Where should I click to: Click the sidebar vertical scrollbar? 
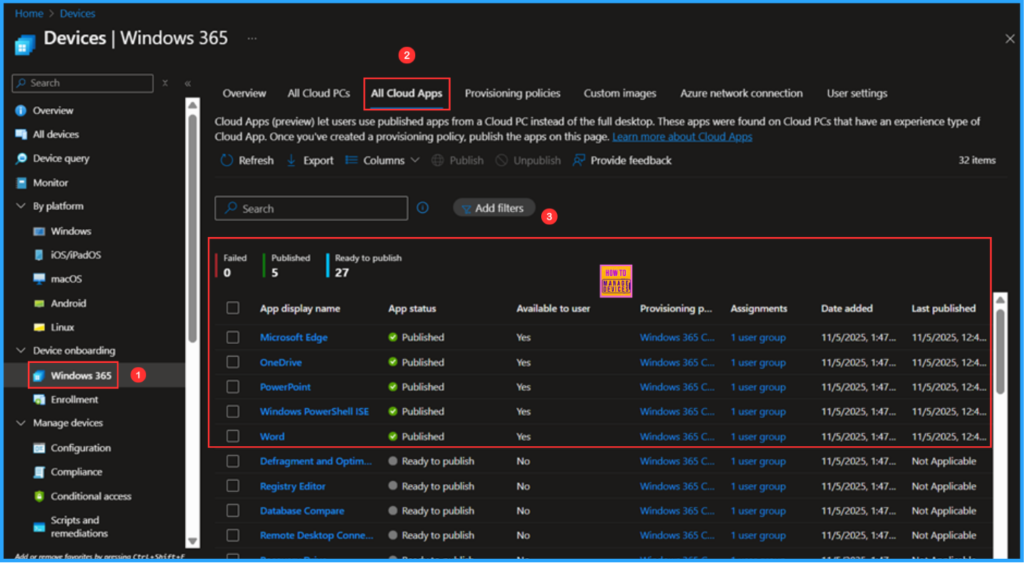(193, 229)
